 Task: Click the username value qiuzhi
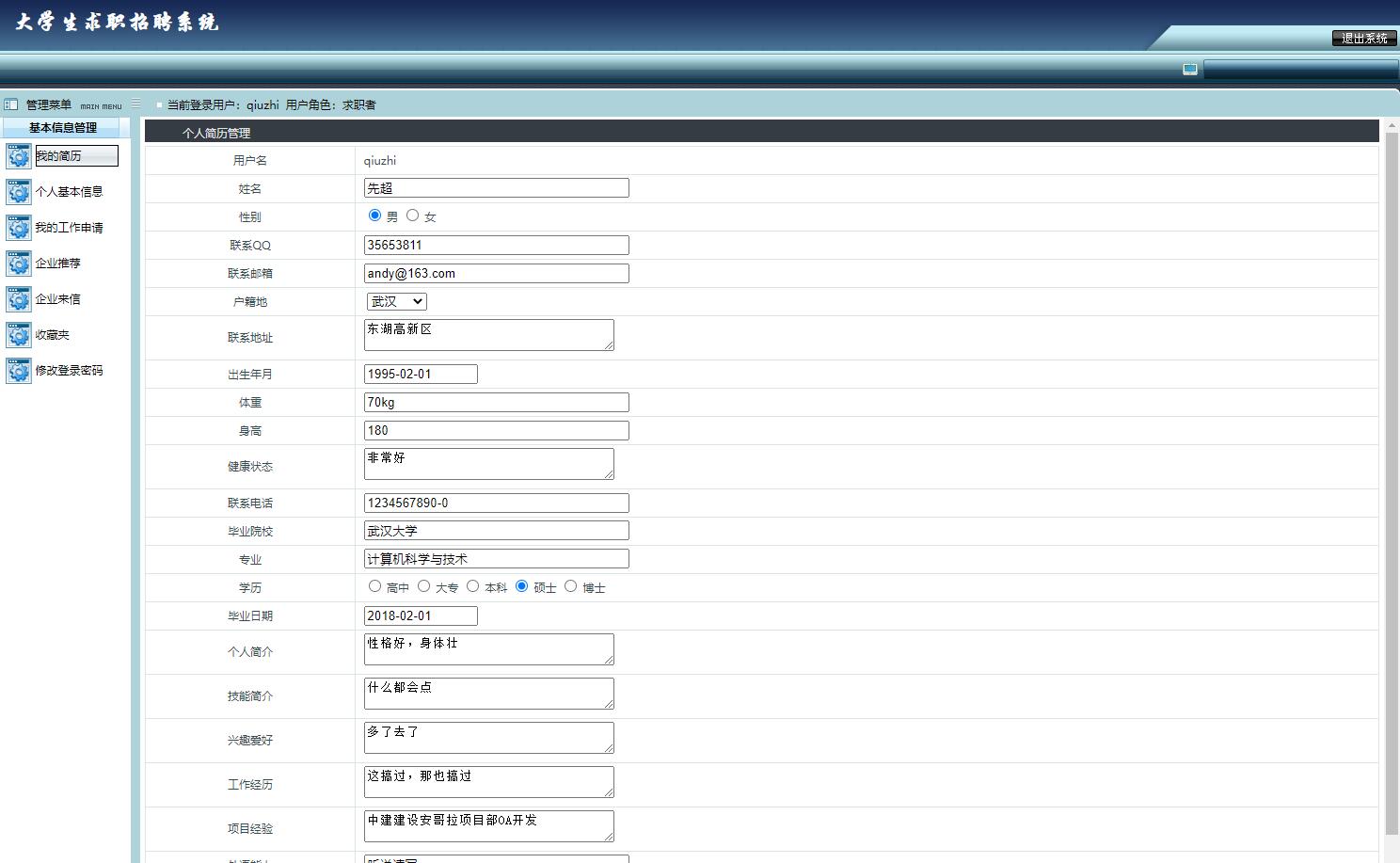[x=380, y=161]
